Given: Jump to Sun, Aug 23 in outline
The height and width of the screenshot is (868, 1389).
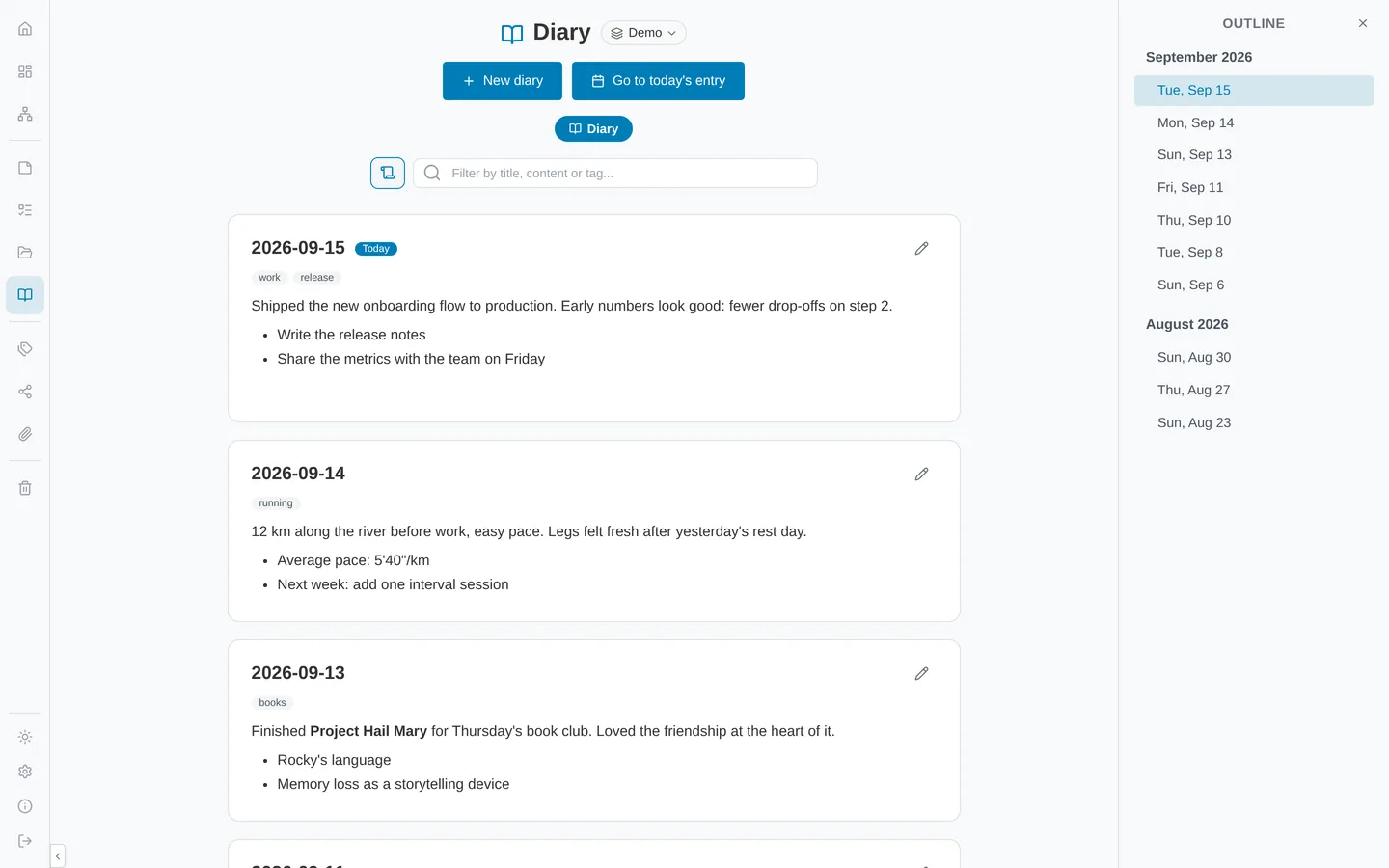Looking at the screenshot, I should [1254, 422].
